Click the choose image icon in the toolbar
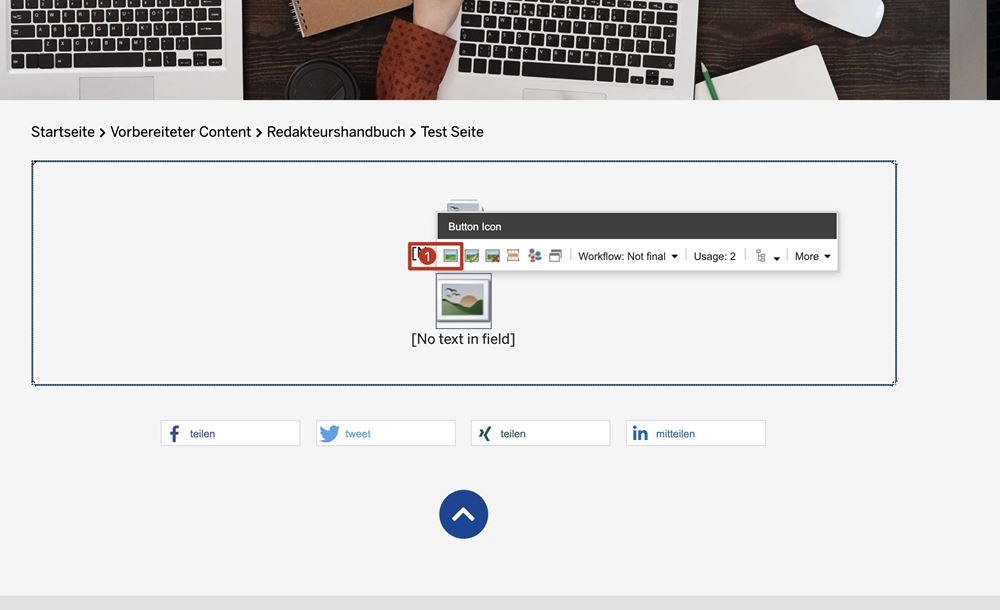 [451, 257]
